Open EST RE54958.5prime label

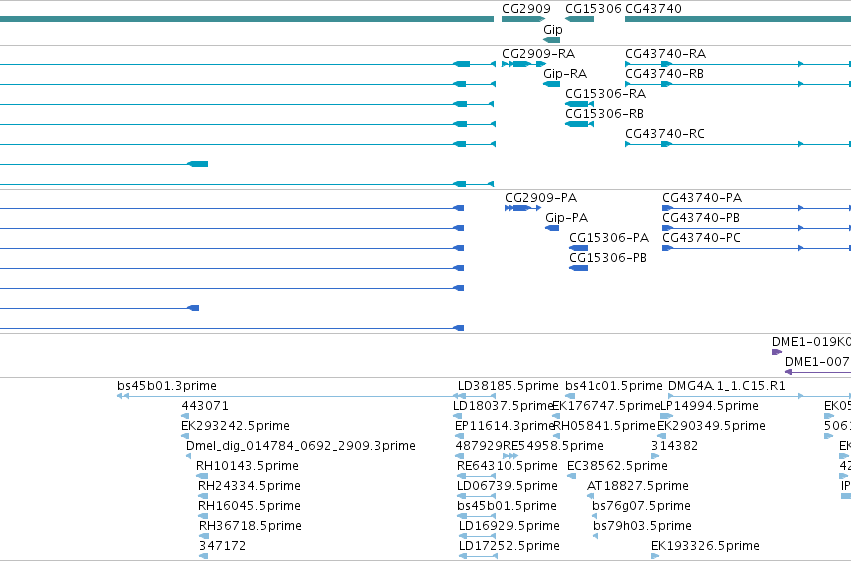(553, 446)
